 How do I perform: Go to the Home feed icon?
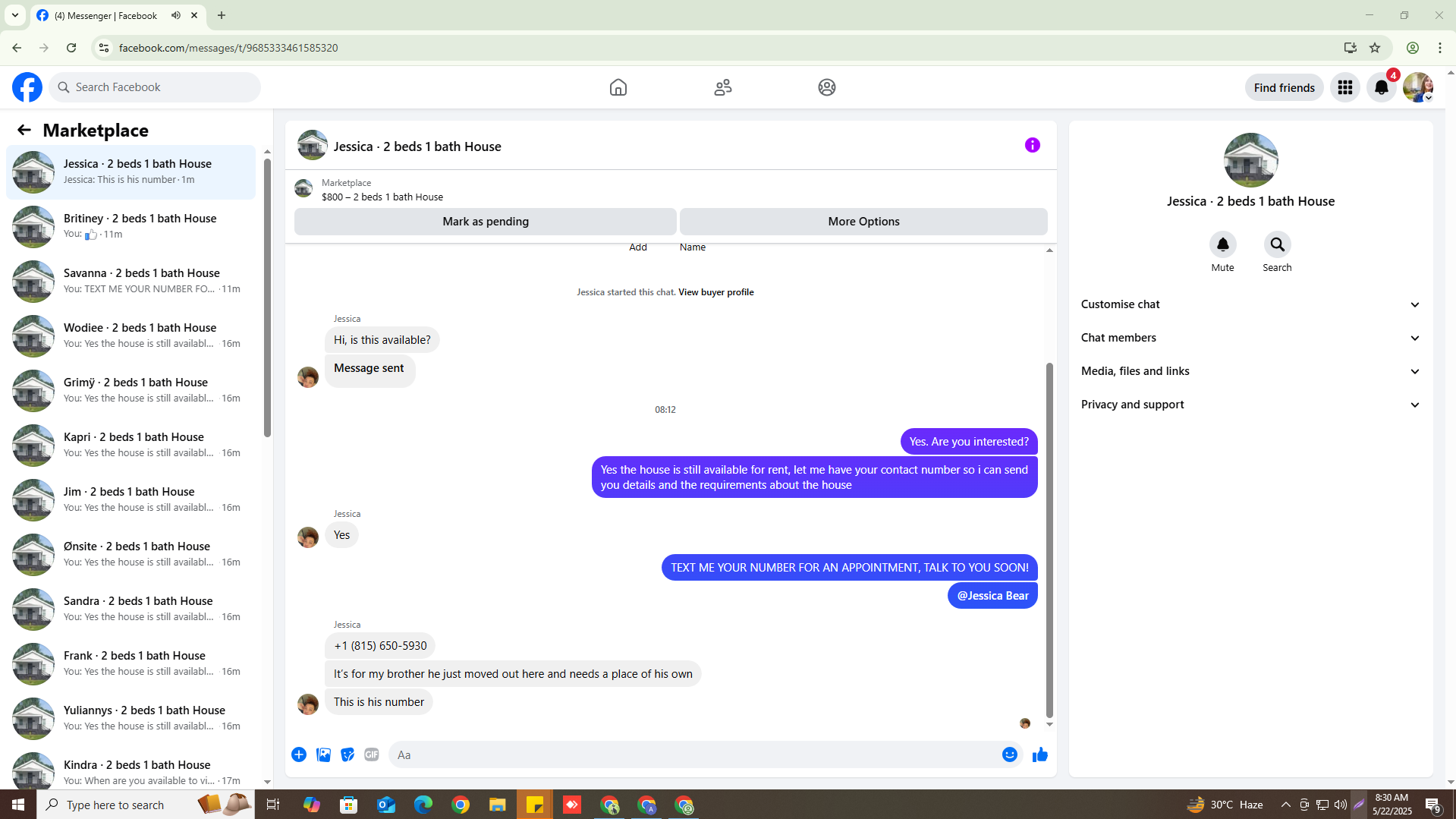coord(618,87)
